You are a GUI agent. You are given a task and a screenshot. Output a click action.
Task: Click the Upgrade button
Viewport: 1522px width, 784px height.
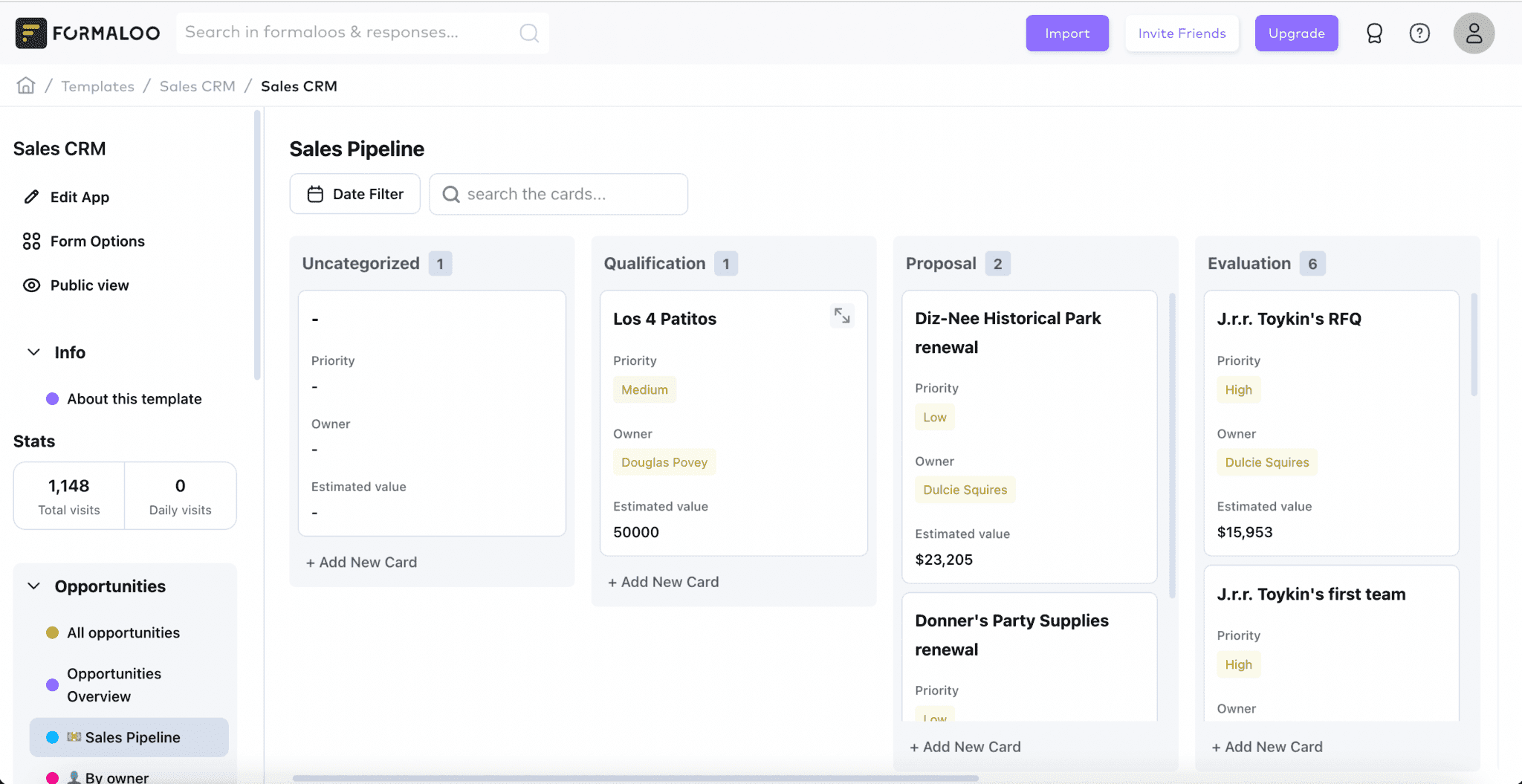coord(1296,33)
